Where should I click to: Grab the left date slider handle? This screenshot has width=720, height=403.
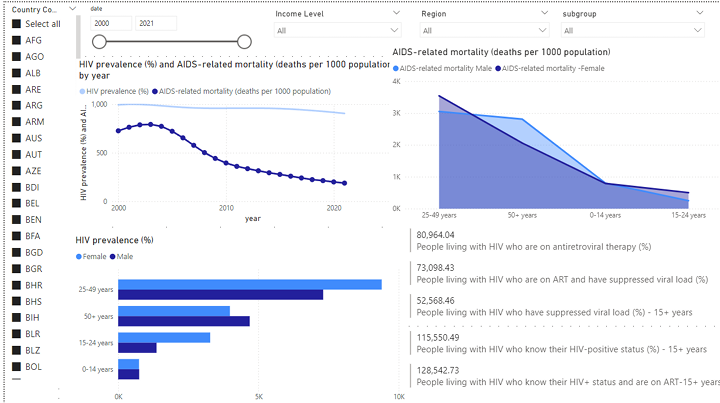click(x=99, y=42)
